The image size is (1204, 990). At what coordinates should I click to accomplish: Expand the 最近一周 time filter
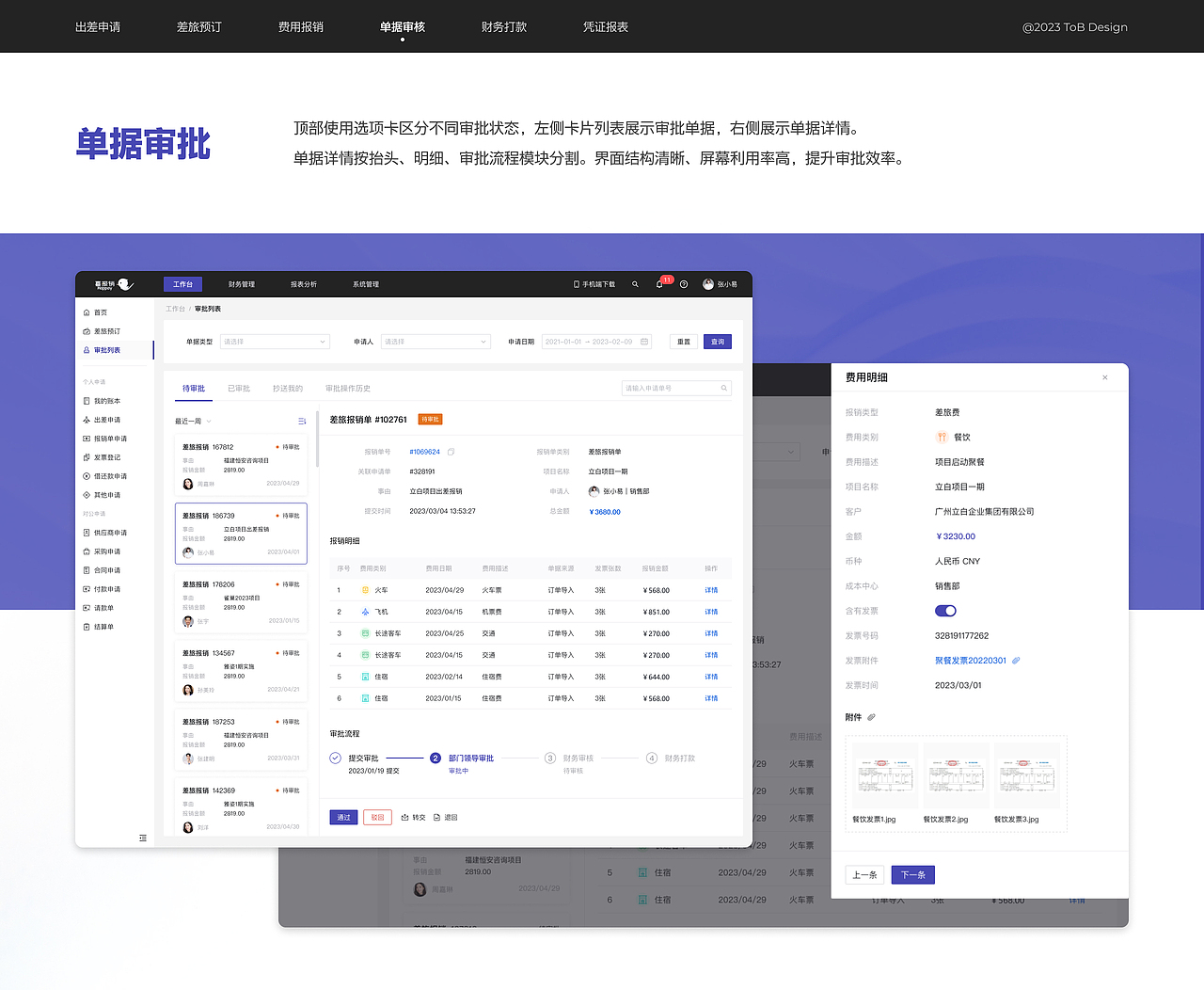pyautogui.click(x=193, y=422)
